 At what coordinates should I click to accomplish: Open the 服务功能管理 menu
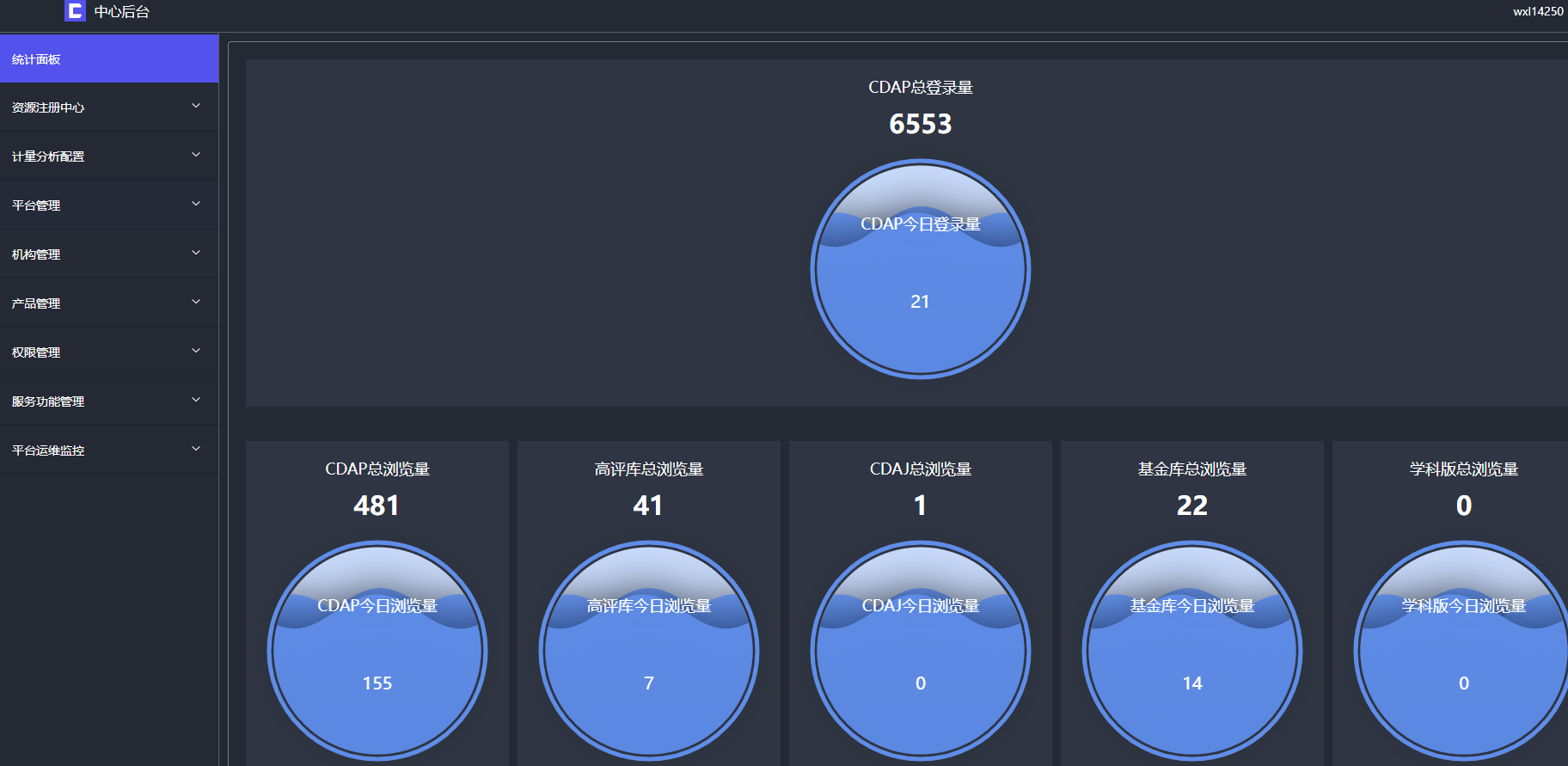(109, 401)
